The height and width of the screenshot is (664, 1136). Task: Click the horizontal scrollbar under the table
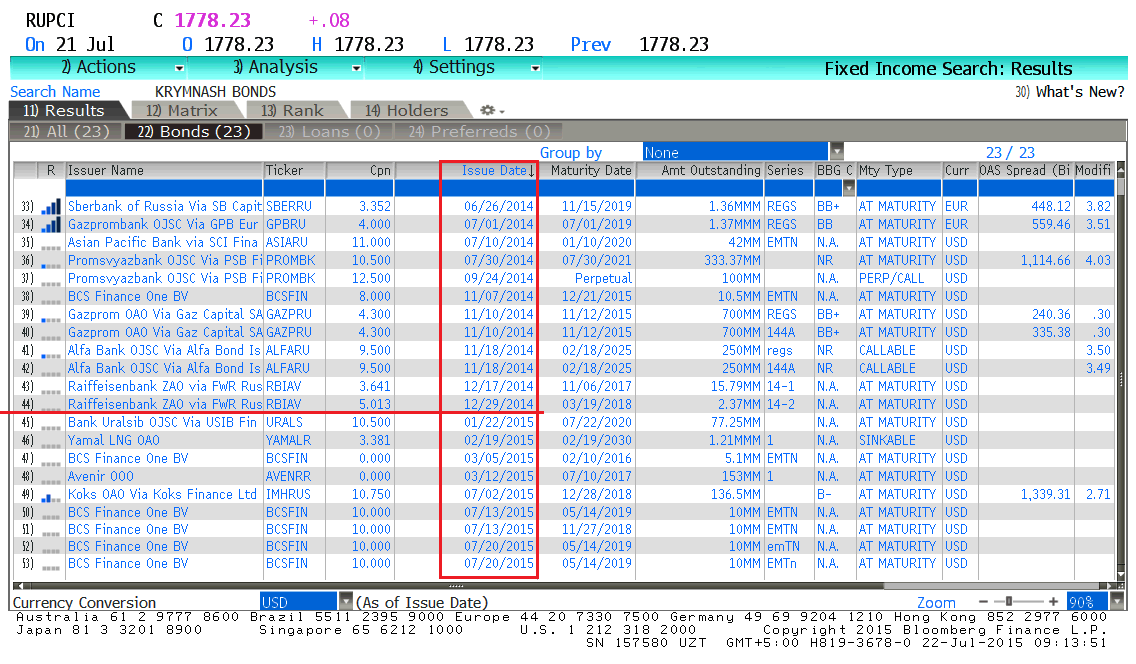(455, 586)
